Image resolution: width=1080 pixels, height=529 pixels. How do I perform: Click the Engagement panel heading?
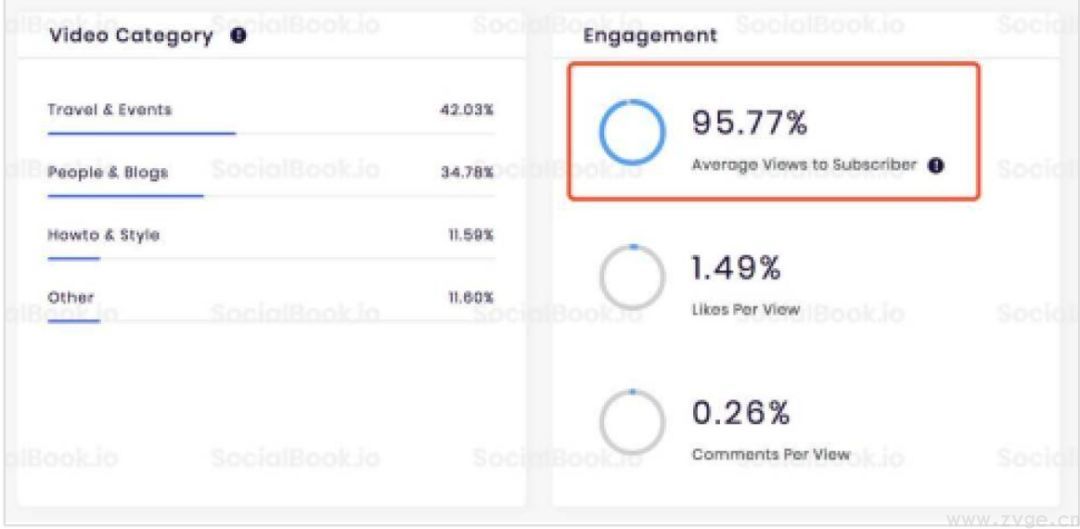650,37
